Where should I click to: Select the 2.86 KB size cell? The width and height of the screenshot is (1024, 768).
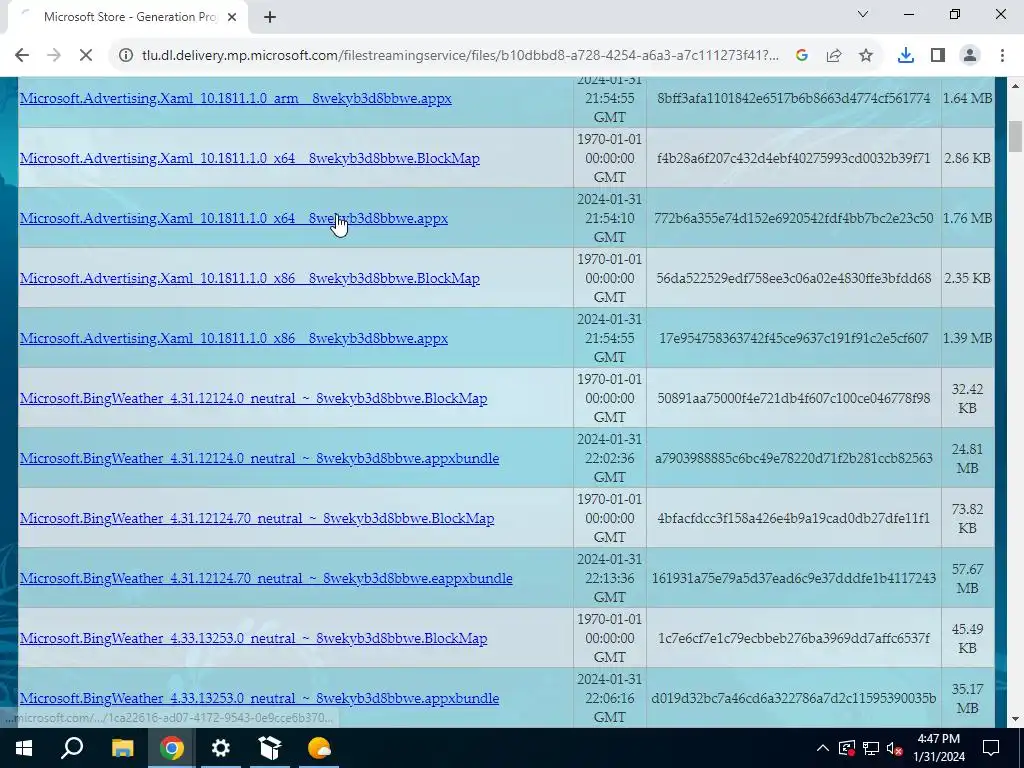967,158
